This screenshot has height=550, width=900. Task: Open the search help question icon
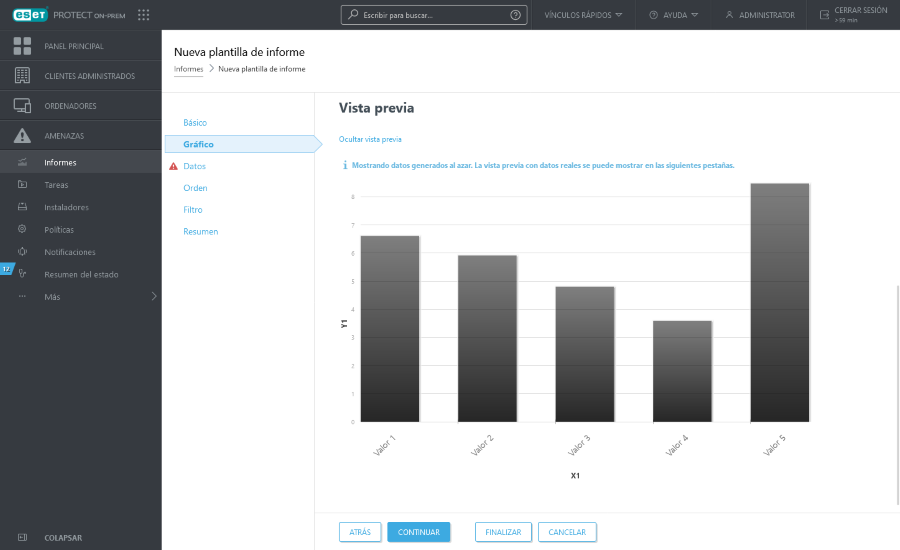pos(515,15)
